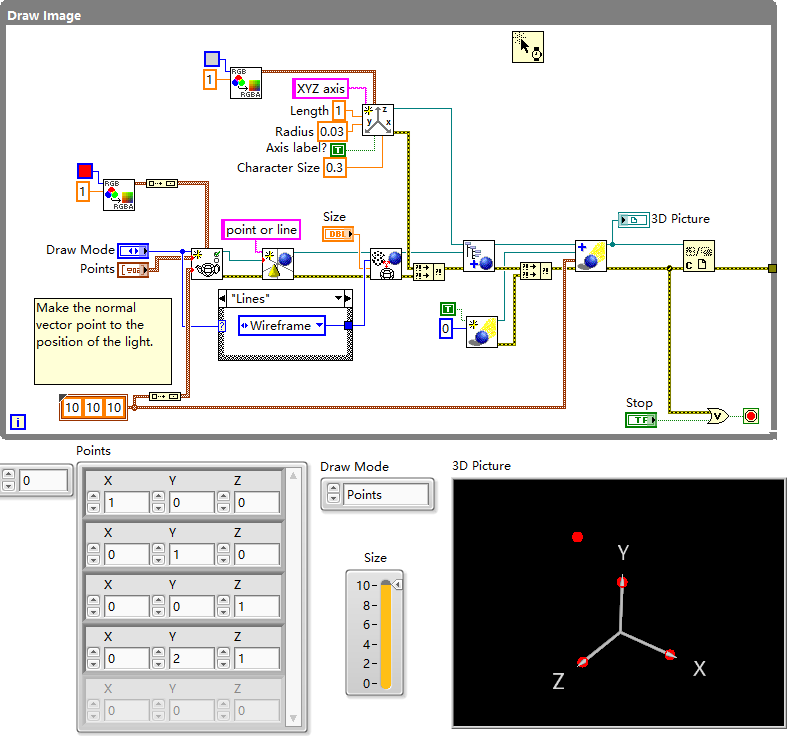This screenshot has height=736, width=798.
Task: Click the Points array scrollbar up arrow
Action: click(293, 476)
